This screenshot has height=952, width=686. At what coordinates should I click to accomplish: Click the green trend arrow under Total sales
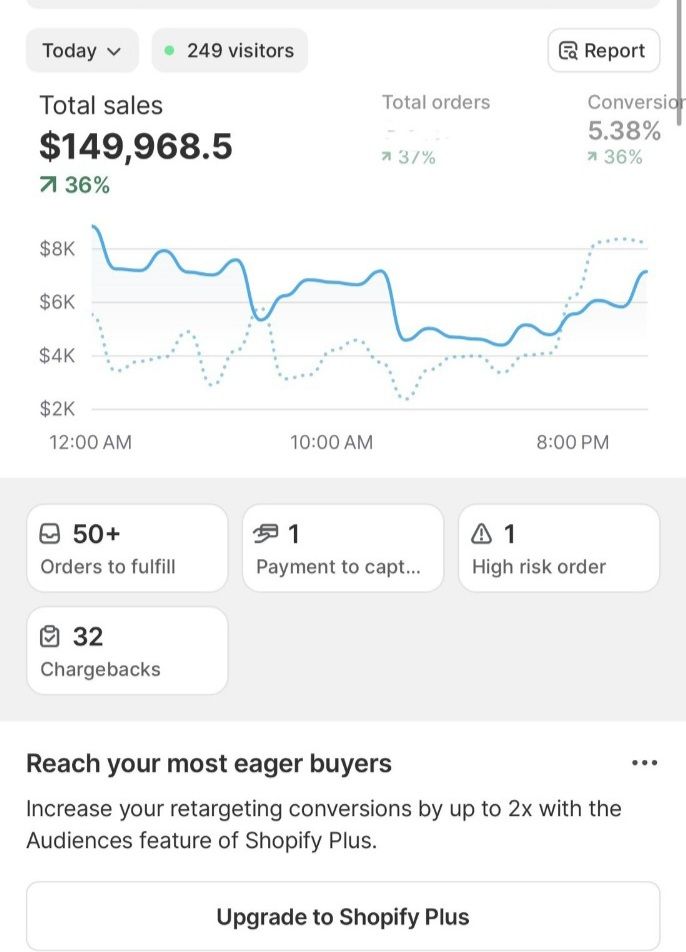[x=47, y=183]
